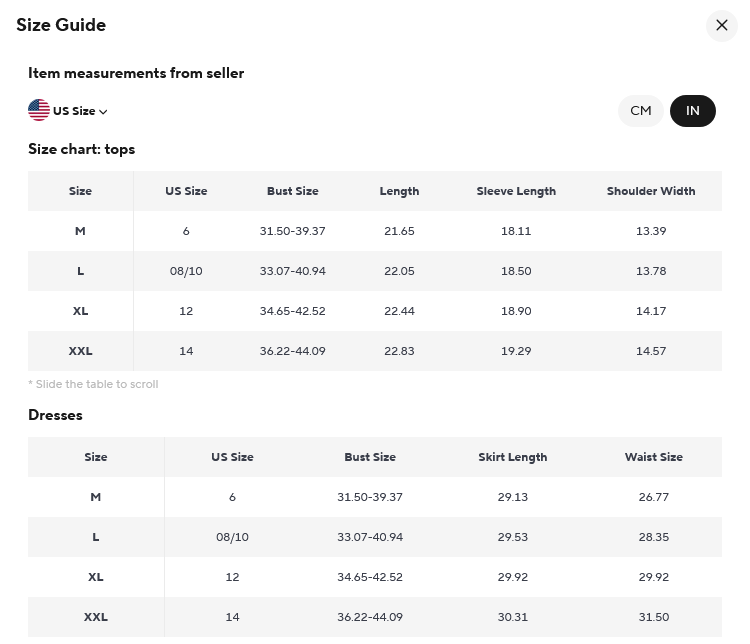Image resolution: width=750 pixels, height=644 pixels.
Task: Select the XL row in Dresses table
Action: point(375,577)
